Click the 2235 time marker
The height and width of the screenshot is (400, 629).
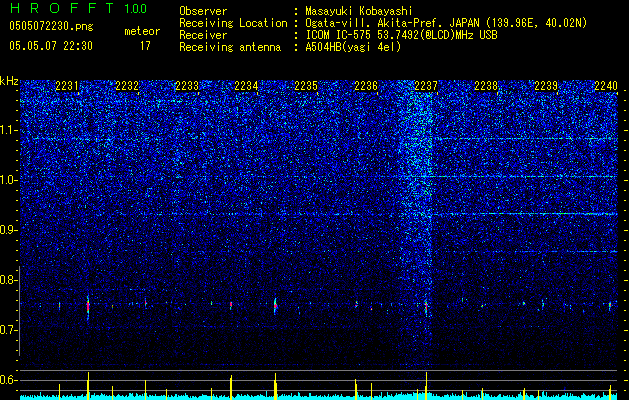[306, 86]
